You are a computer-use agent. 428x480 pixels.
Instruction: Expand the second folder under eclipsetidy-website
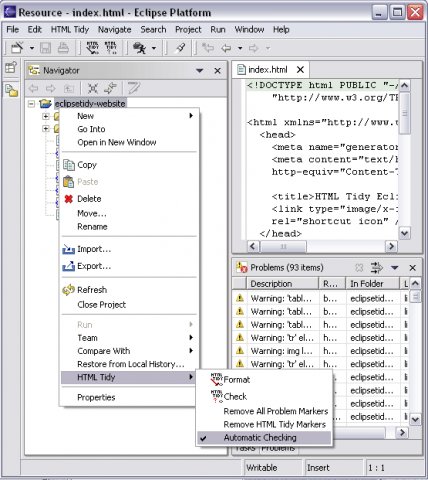click(x=46, y=128)
